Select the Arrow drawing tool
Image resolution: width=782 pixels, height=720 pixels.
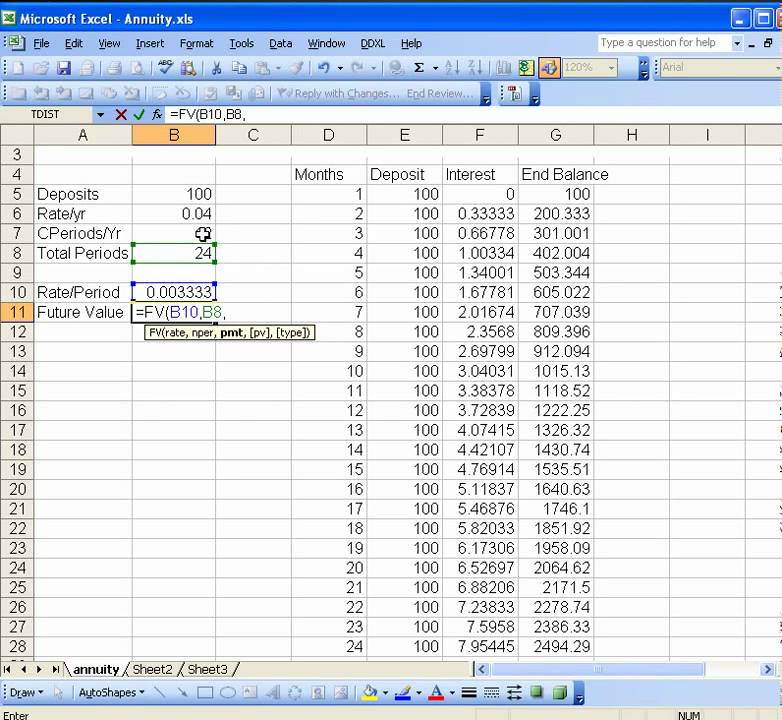click(182, 692)
